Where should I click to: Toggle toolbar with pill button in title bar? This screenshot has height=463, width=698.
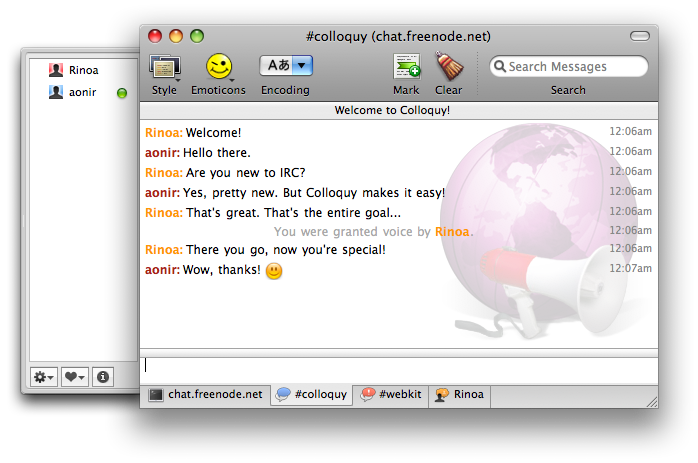click(x=640, y=36)
